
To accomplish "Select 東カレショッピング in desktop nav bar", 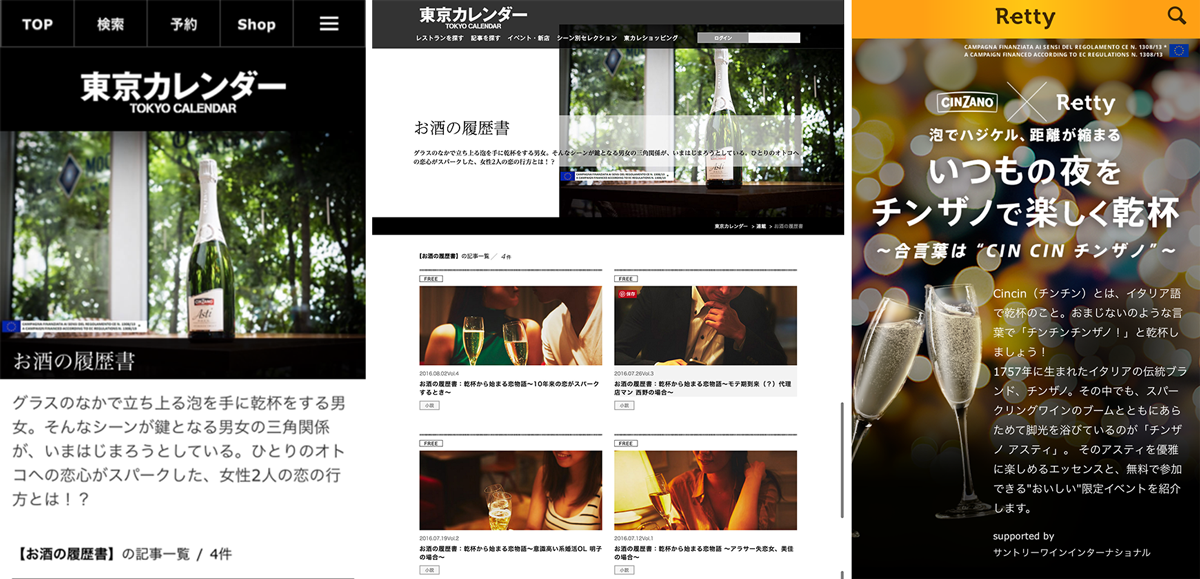I will click(x=651, y=38).
